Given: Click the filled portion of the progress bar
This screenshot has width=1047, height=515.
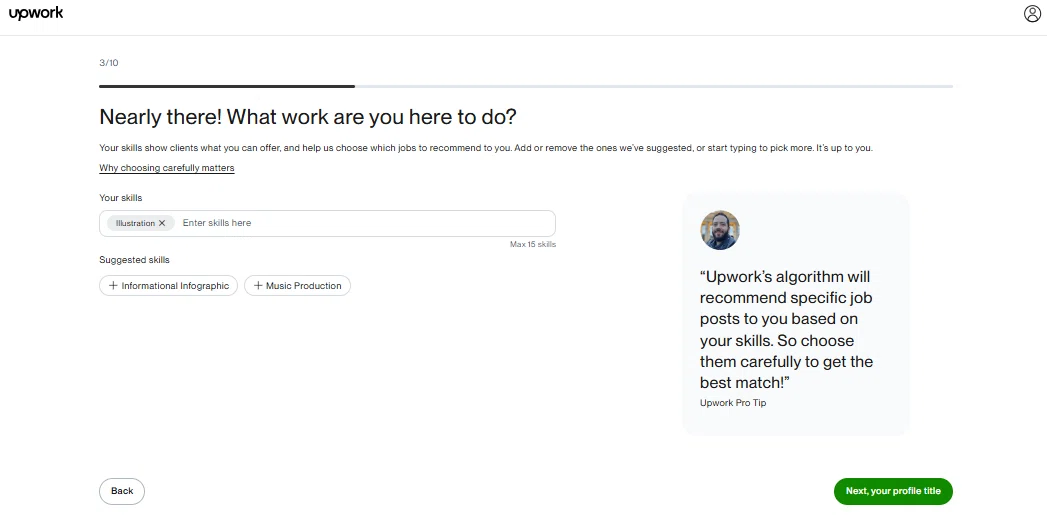Looking at the screenshot, I should 227,86.
